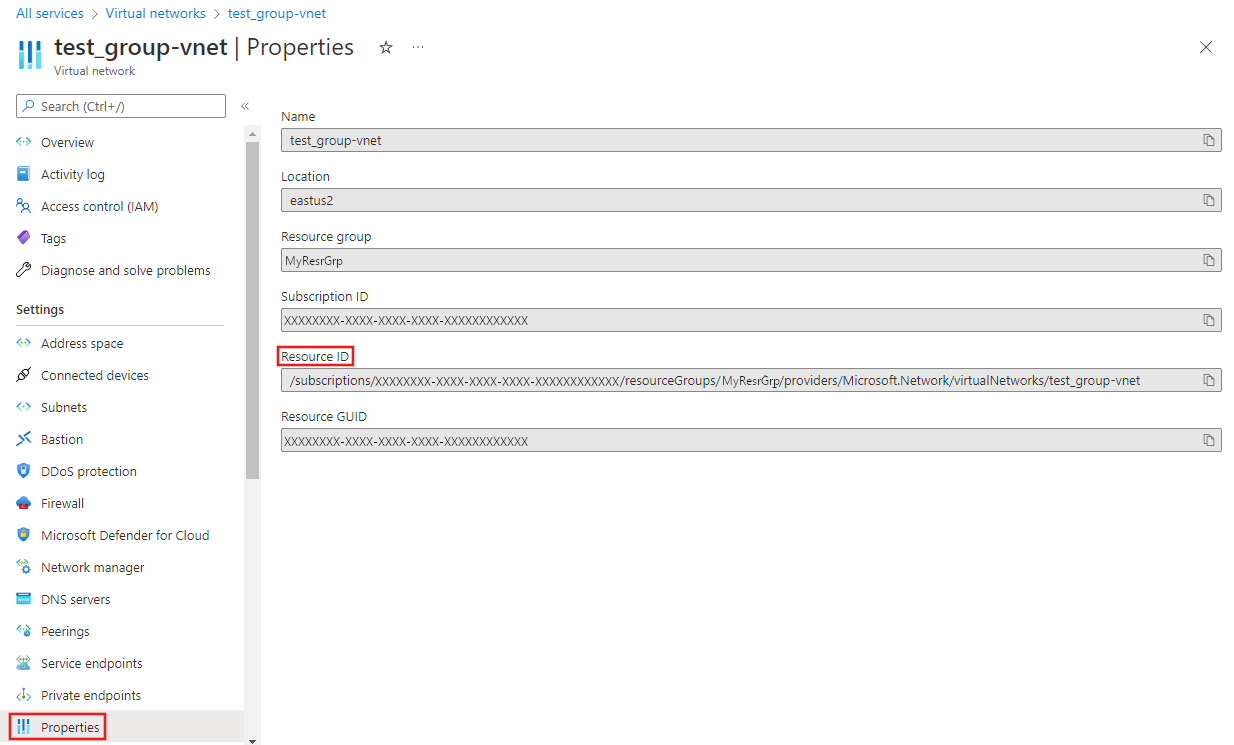Click the Access control (IAM) icon
This screenshot has height=745, width=1234.
(24, 206)
